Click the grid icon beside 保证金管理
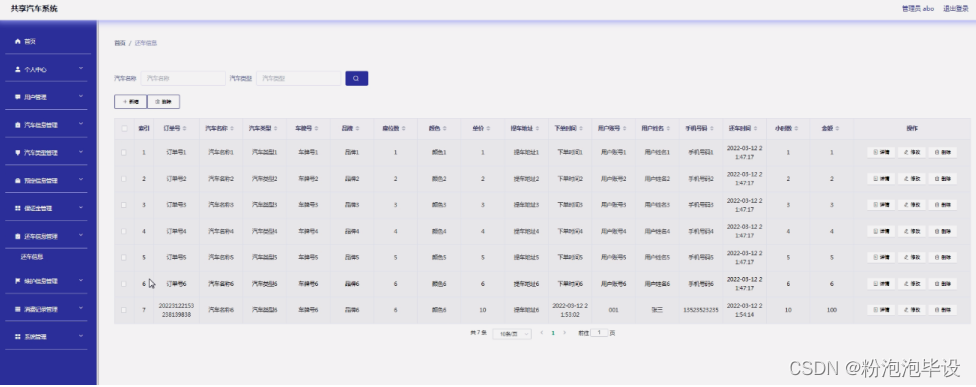This screenshot has height=387, width=976. click(x=18, y=208)
